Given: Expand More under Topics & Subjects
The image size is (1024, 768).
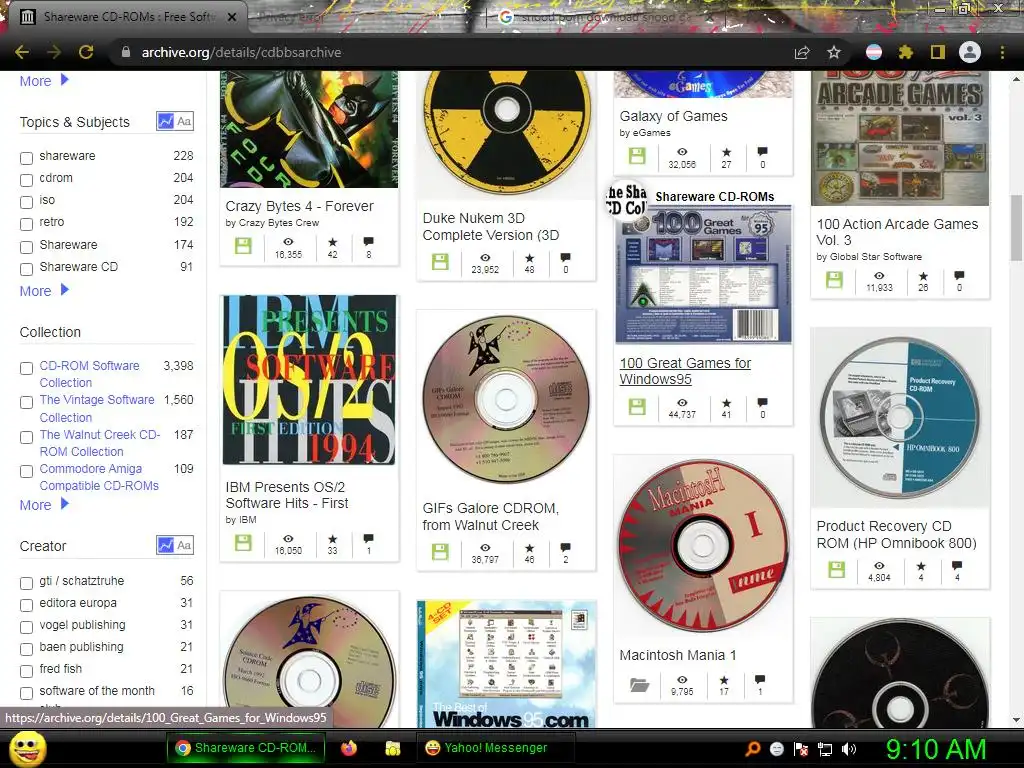Looking at the screenshot, I should click(44, 291).
